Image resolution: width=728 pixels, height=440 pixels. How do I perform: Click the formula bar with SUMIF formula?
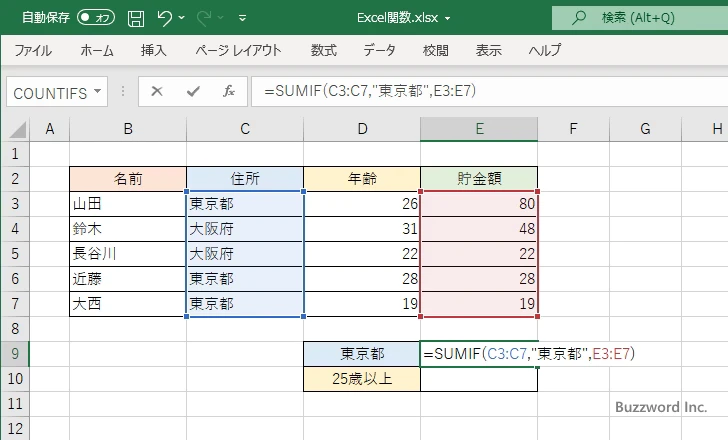pyautogui.click(x=490, y=91)
